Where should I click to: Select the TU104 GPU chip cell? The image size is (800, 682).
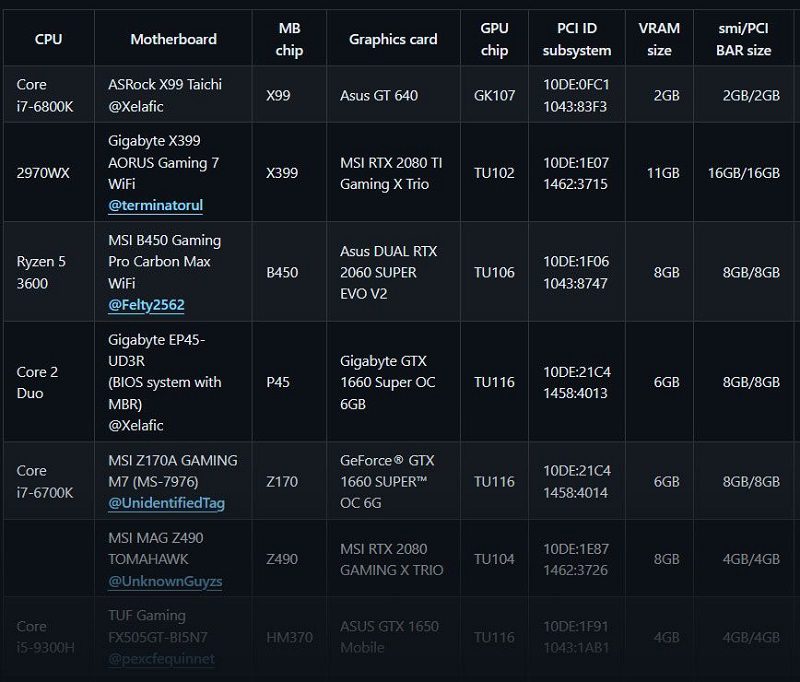[494, 559]
